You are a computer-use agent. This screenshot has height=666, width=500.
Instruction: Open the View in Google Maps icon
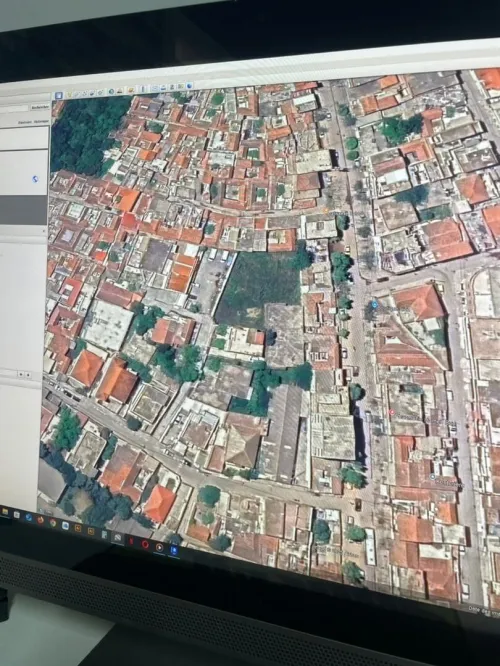181,86
